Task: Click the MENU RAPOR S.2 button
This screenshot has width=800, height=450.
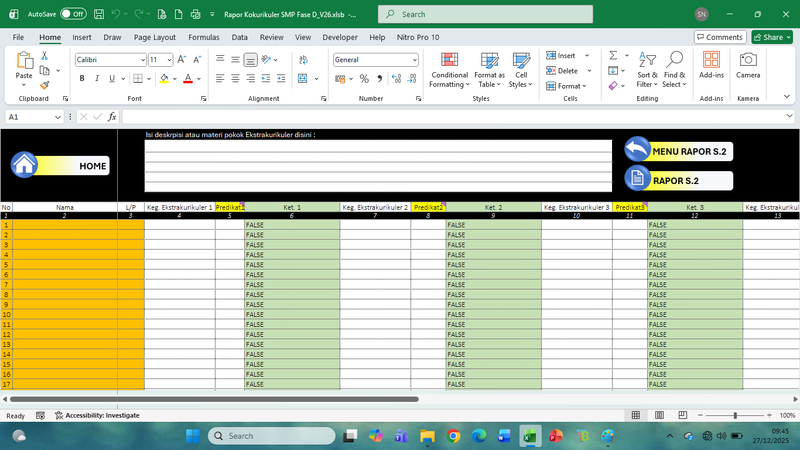Action: (678, 150)
